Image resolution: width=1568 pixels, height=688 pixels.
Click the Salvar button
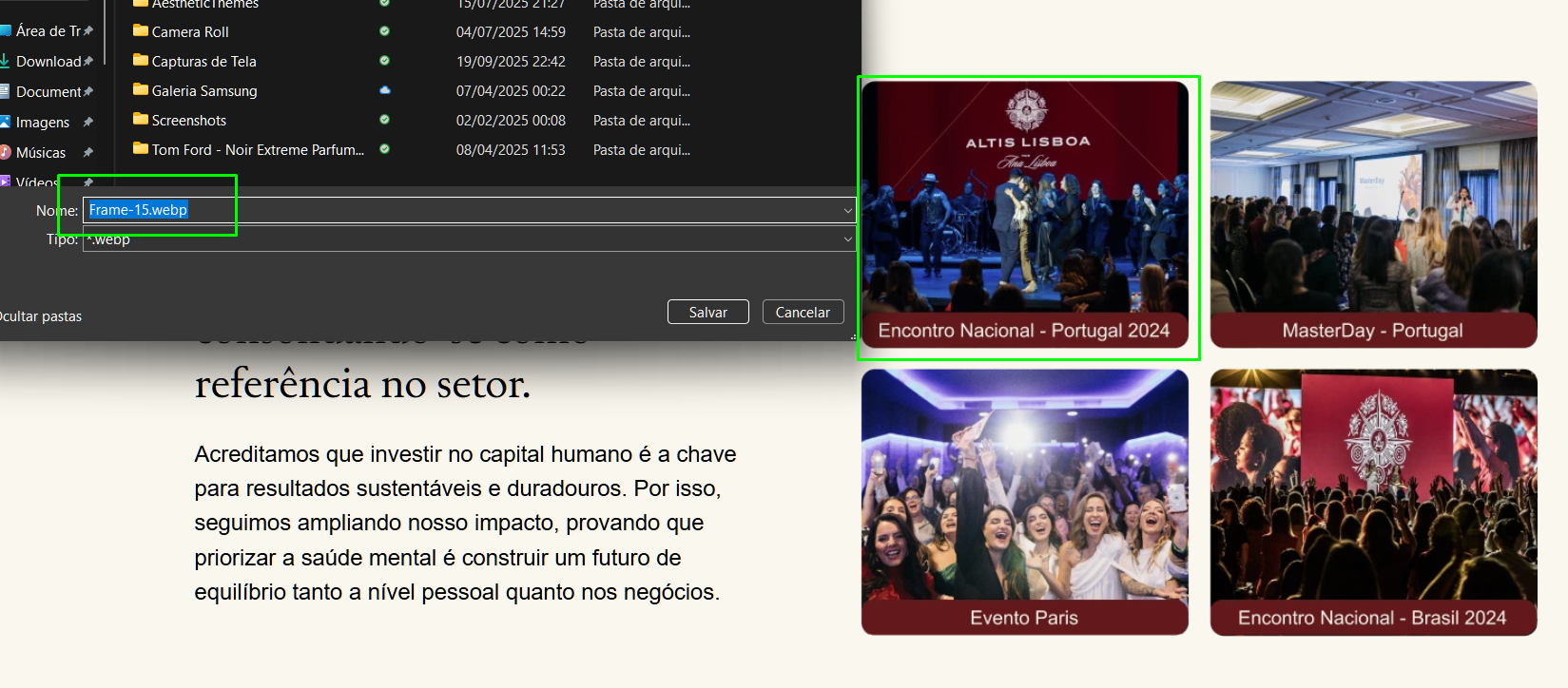pos(707,312)
